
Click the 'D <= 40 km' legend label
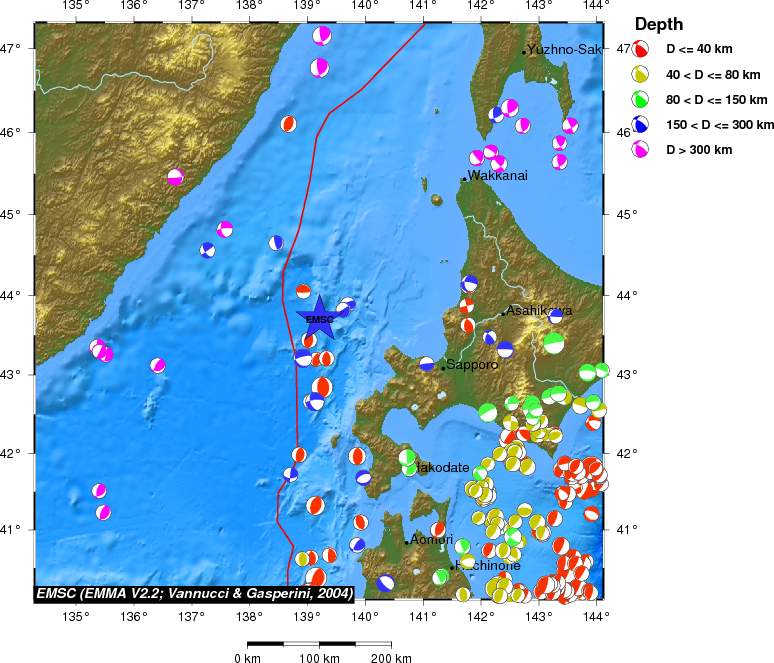704,49
